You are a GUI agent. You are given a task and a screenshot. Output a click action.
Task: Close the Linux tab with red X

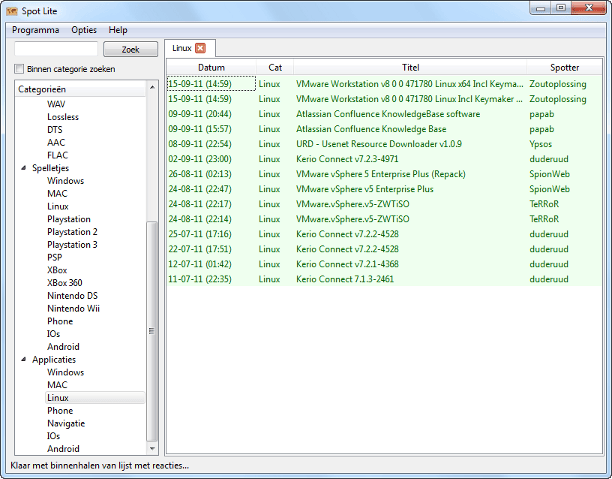(x=200, y=48)
